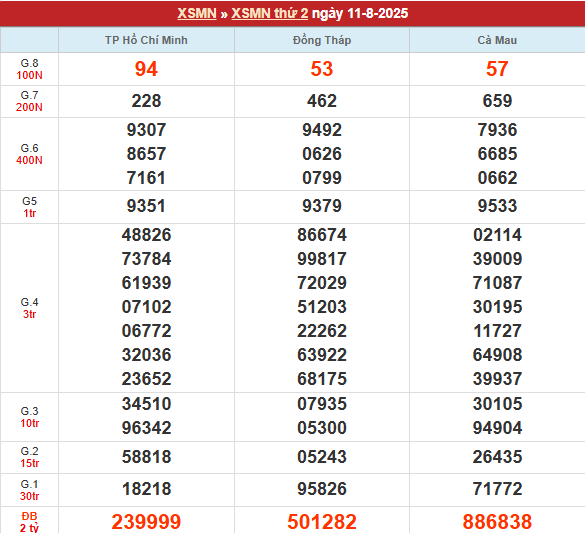The height and width of the screenshot is (533, 585).
Task: Select G.3 number 05300
Action: [x=322, y=428]
